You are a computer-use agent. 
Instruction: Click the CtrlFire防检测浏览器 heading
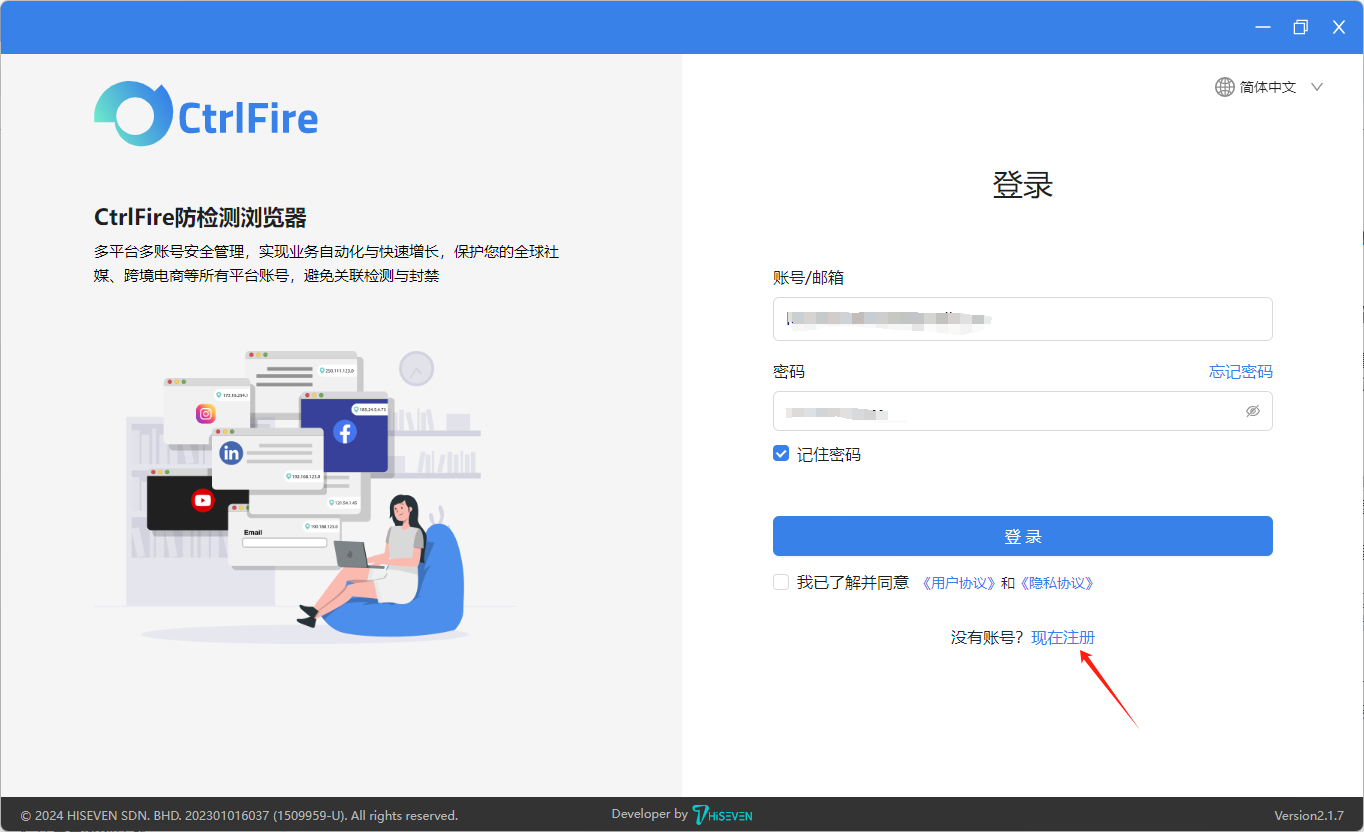[x=200, y=218]
